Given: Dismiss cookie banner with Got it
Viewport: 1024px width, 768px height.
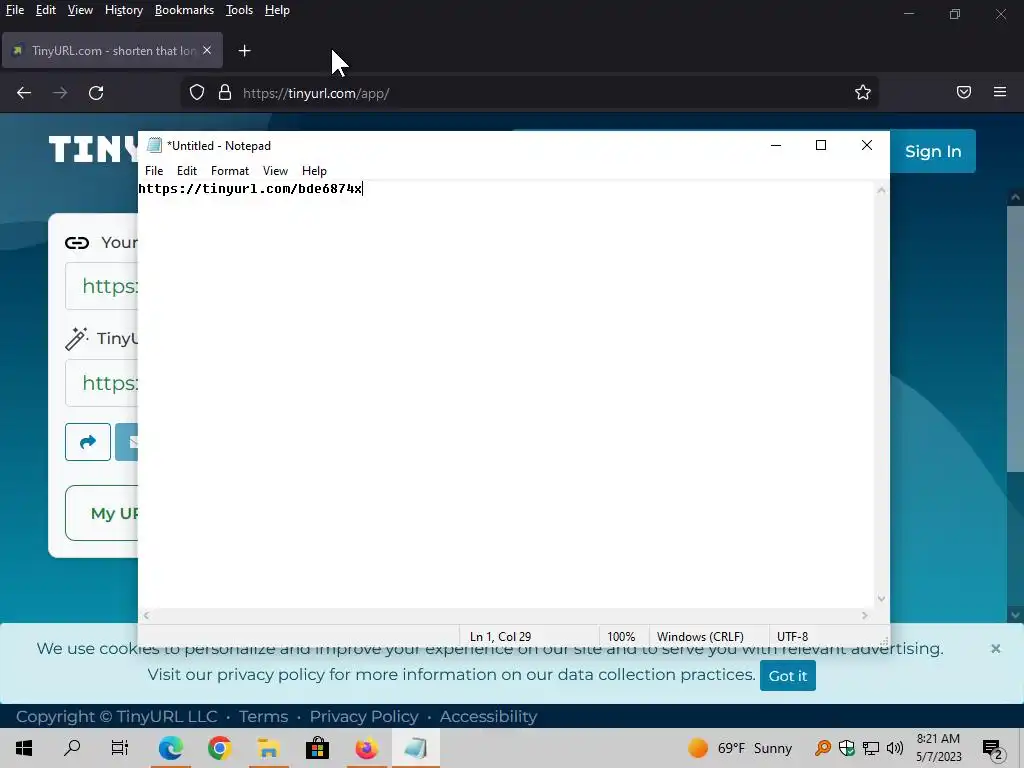Looking at the screenshot, I should click(x=788, y=676).
